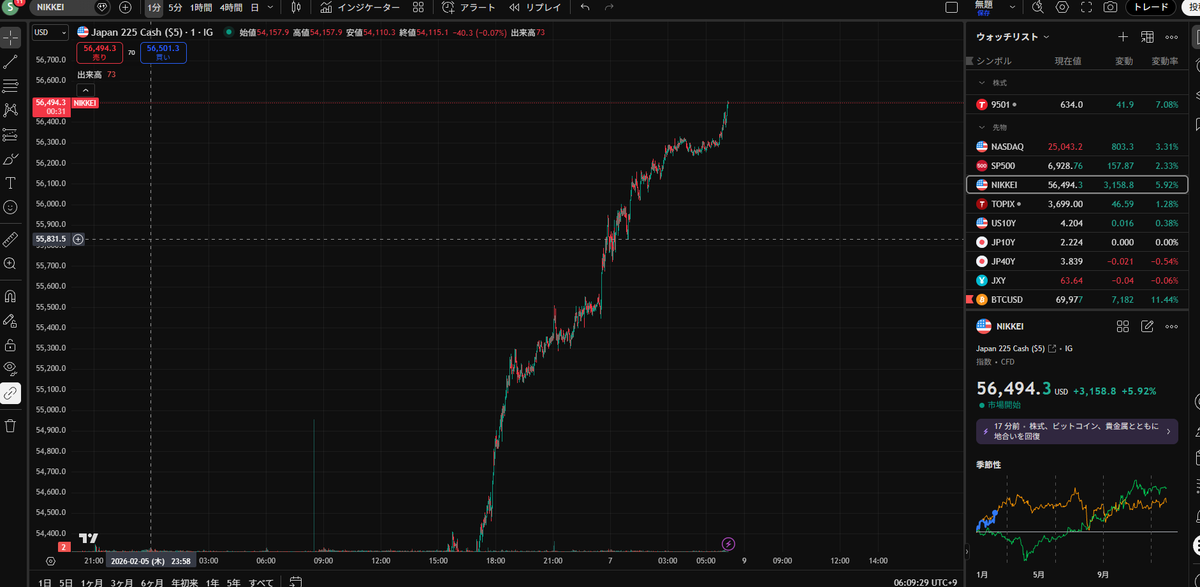Select the trend line drawing tool
The height and width of the screenshot is (587, 1200).
(10, 62)
